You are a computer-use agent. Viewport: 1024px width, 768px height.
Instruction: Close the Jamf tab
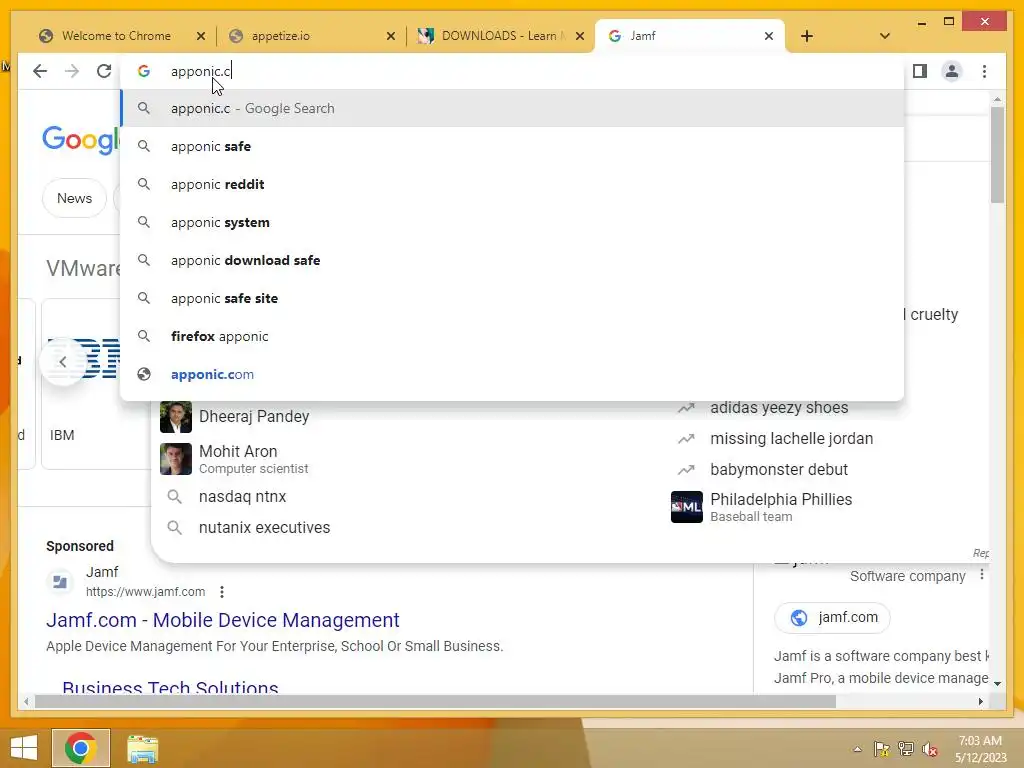point(769,36)
